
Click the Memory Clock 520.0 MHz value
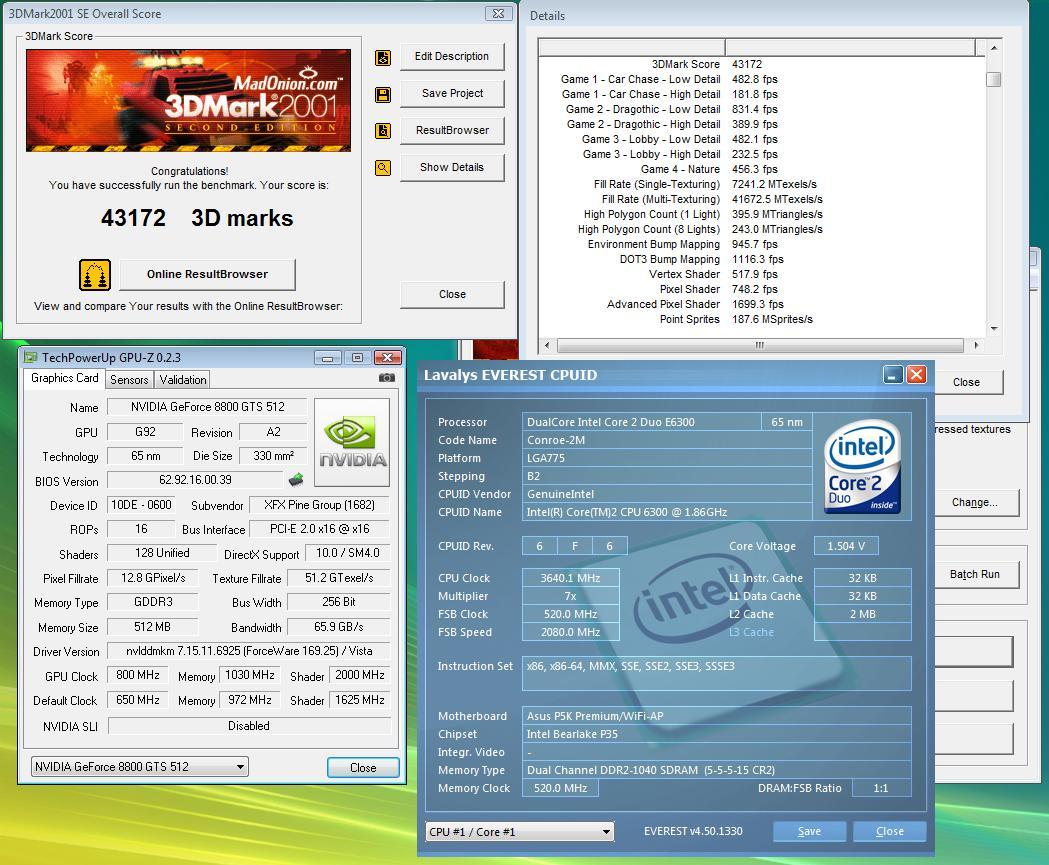pos(561,788)
